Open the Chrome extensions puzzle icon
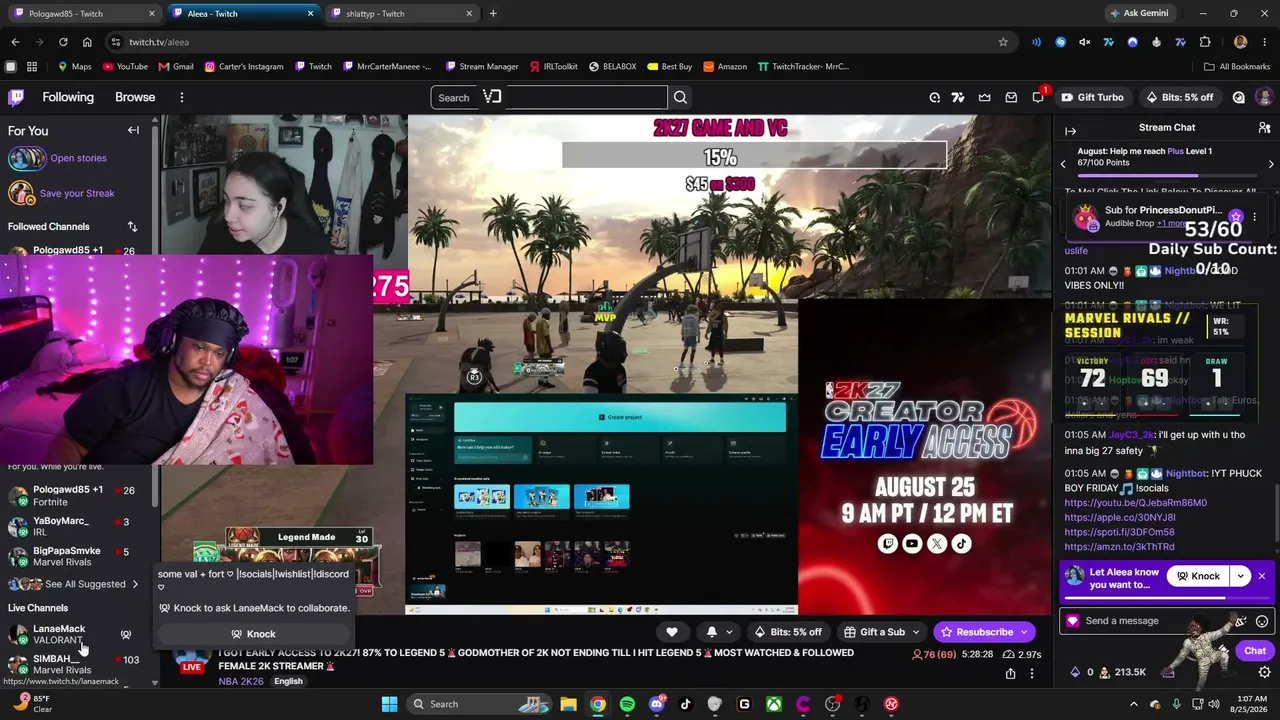Screen dimensions: 1280x720 click(x=1205, y=42)
